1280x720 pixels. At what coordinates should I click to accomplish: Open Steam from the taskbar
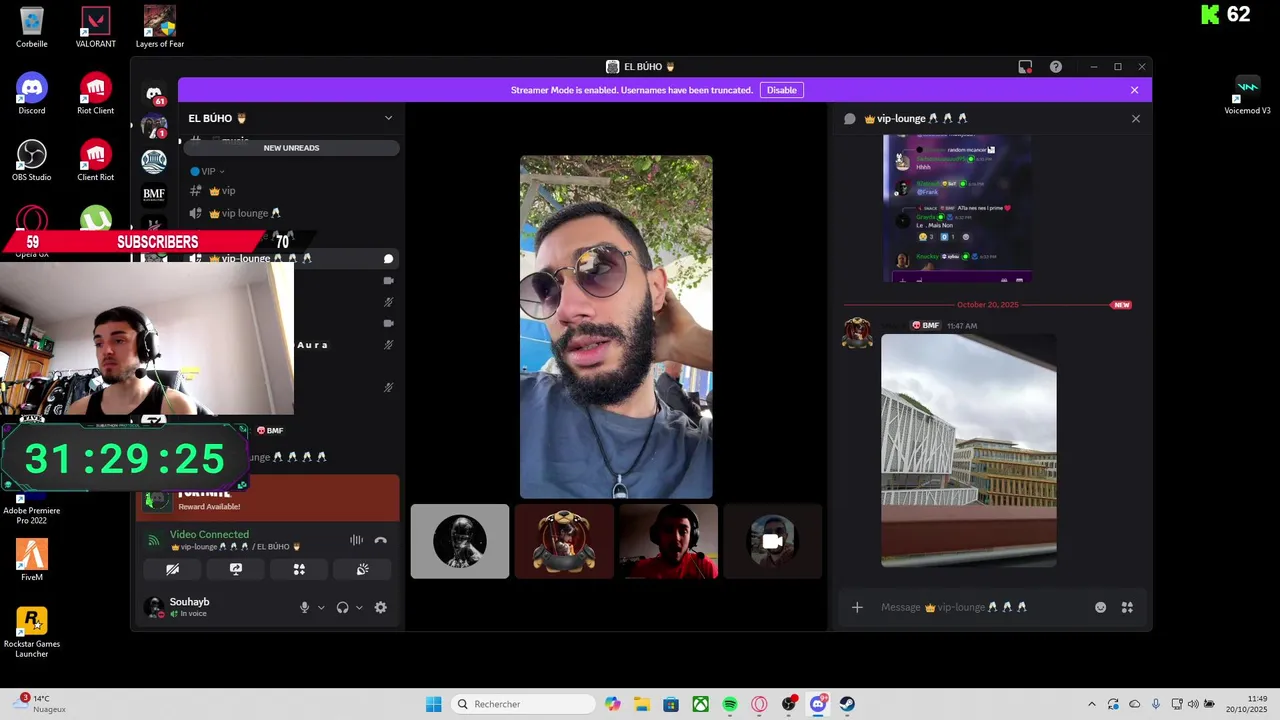click(x=847, y=704)
